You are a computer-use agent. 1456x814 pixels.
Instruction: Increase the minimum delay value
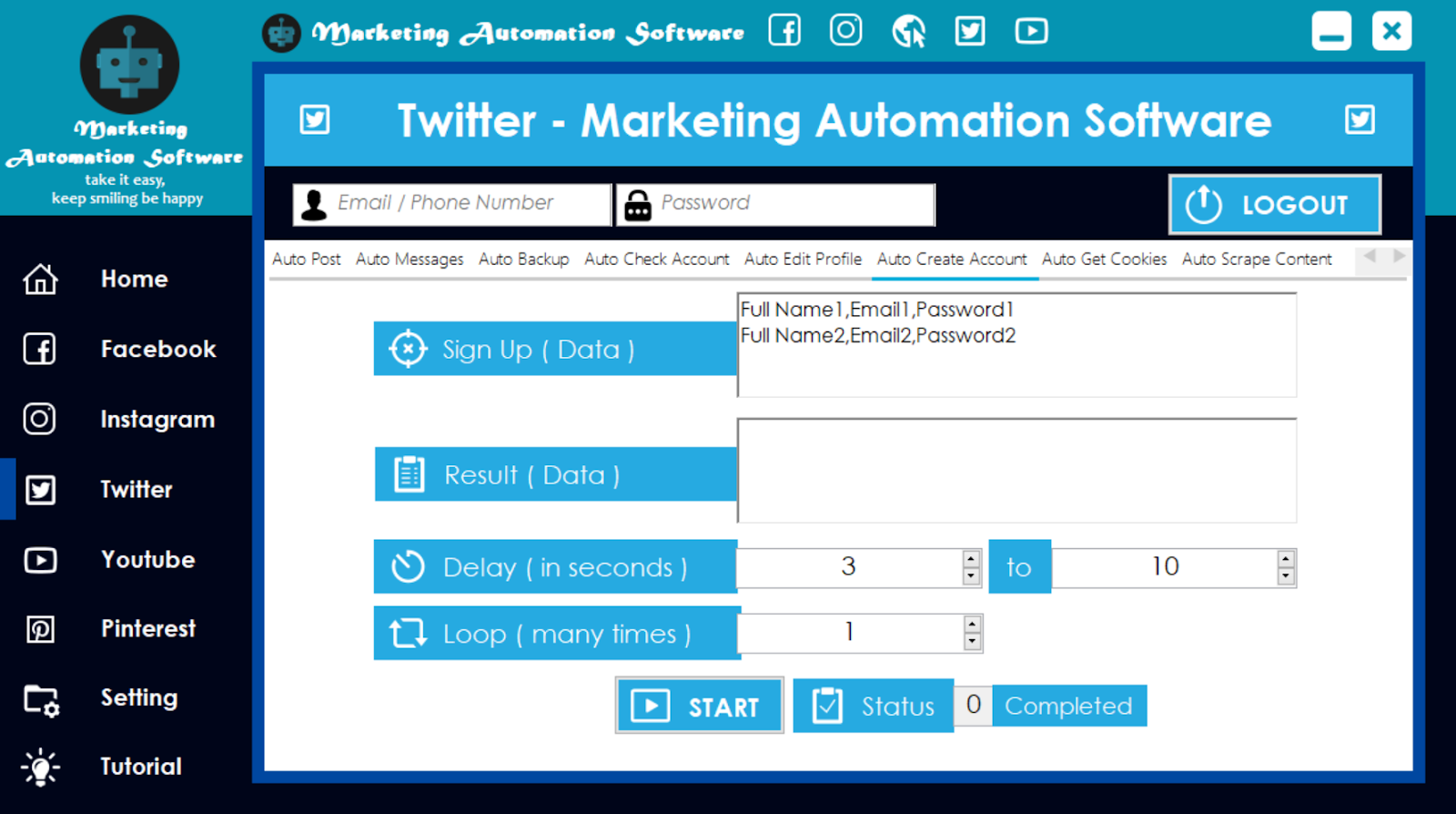(971, 559)
